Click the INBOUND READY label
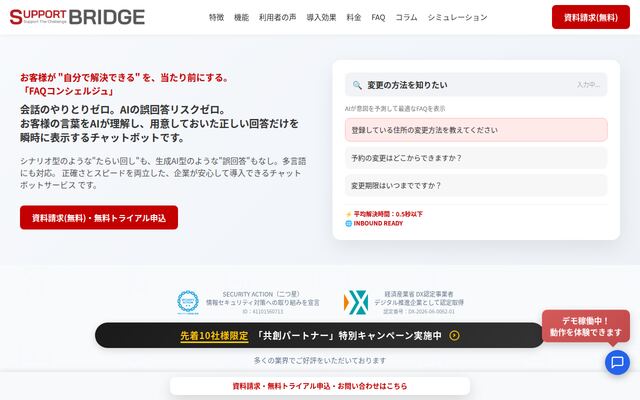This screenshot has height=400, width=640. [378, 224]
